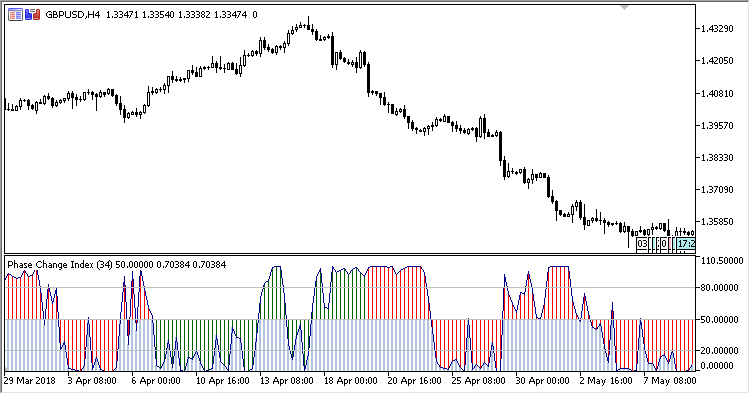
Task: Click the 1.37090 price scale label
Action: (717, 190)
